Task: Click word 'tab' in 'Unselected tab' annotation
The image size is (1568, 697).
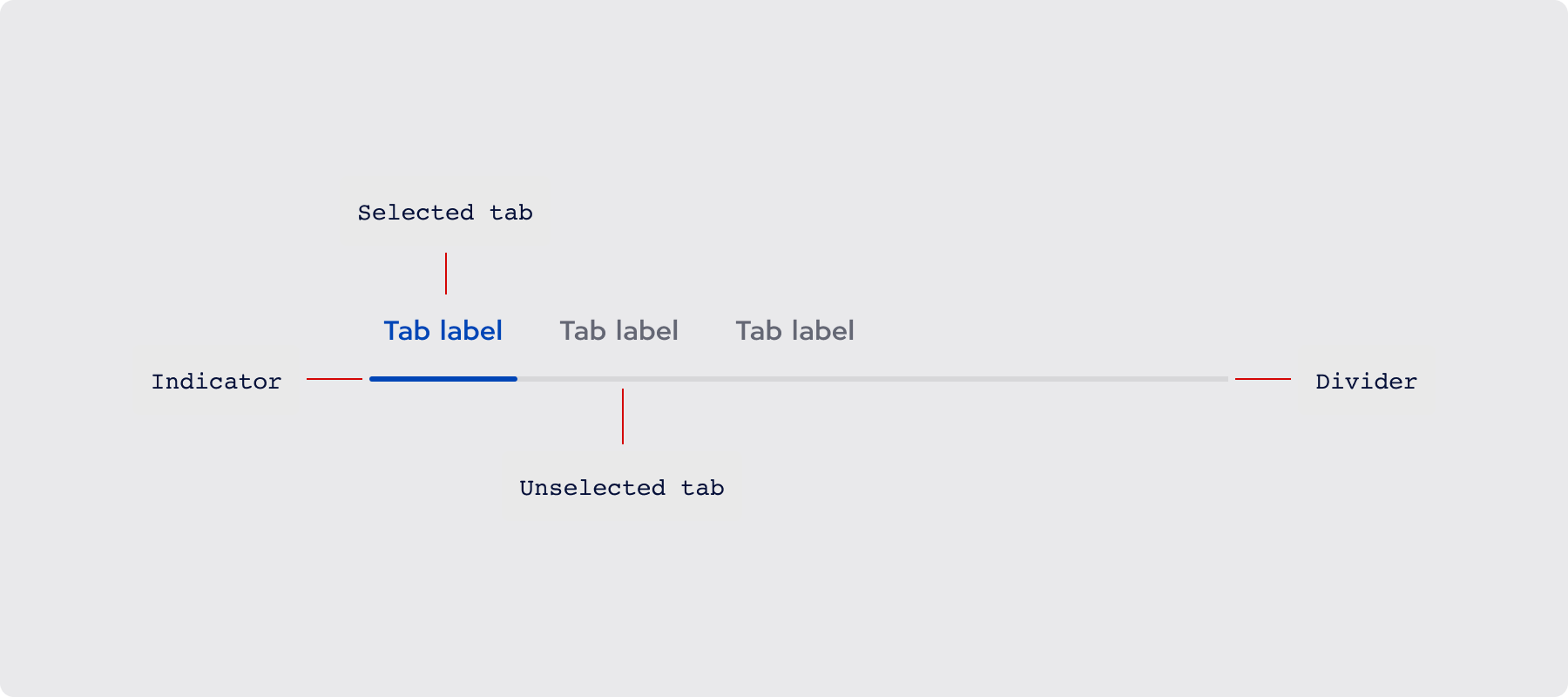Action: 703,488
